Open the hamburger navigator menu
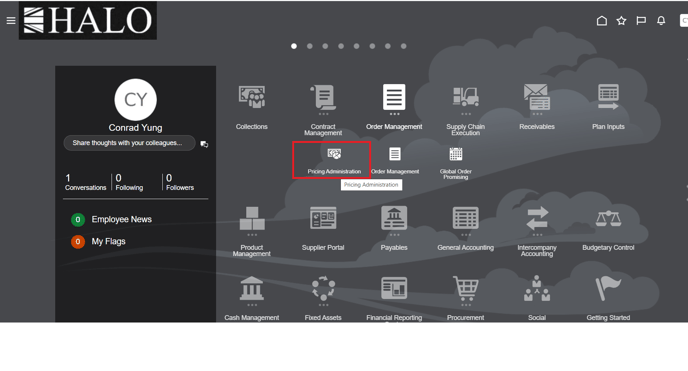The height and width of the screenshot is (371, 688). (11, 21)
